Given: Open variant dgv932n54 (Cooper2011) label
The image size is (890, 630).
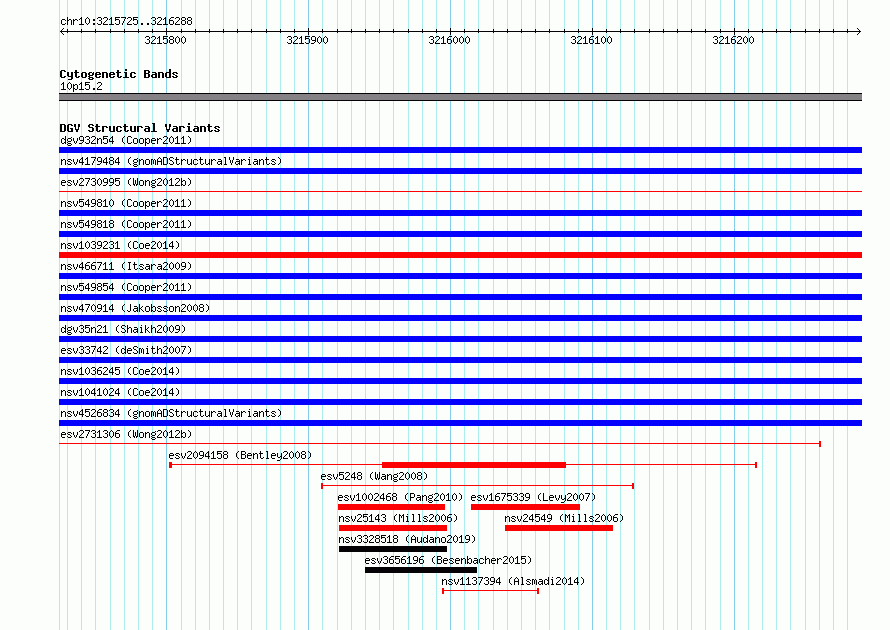Looking at the screenshot, I should click(126, 140).
